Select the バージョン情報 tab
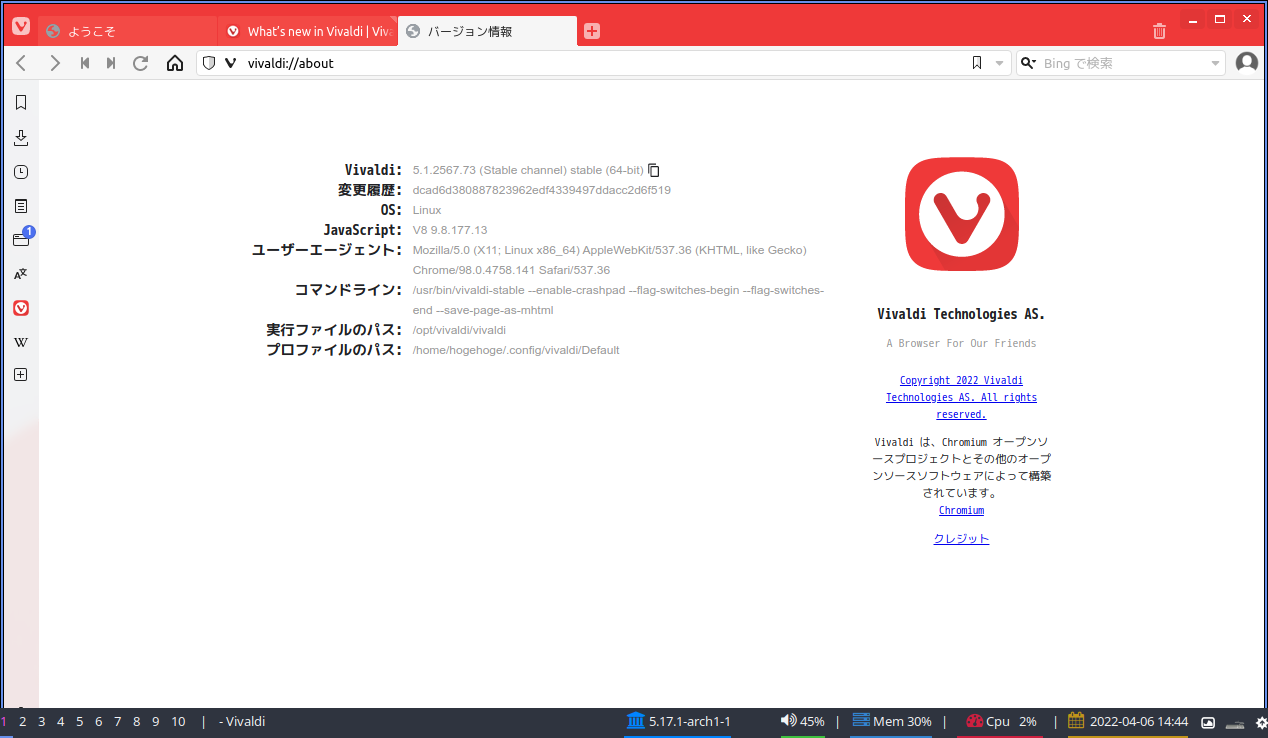This screenshot has height=738, width=1268. point(488,31)
